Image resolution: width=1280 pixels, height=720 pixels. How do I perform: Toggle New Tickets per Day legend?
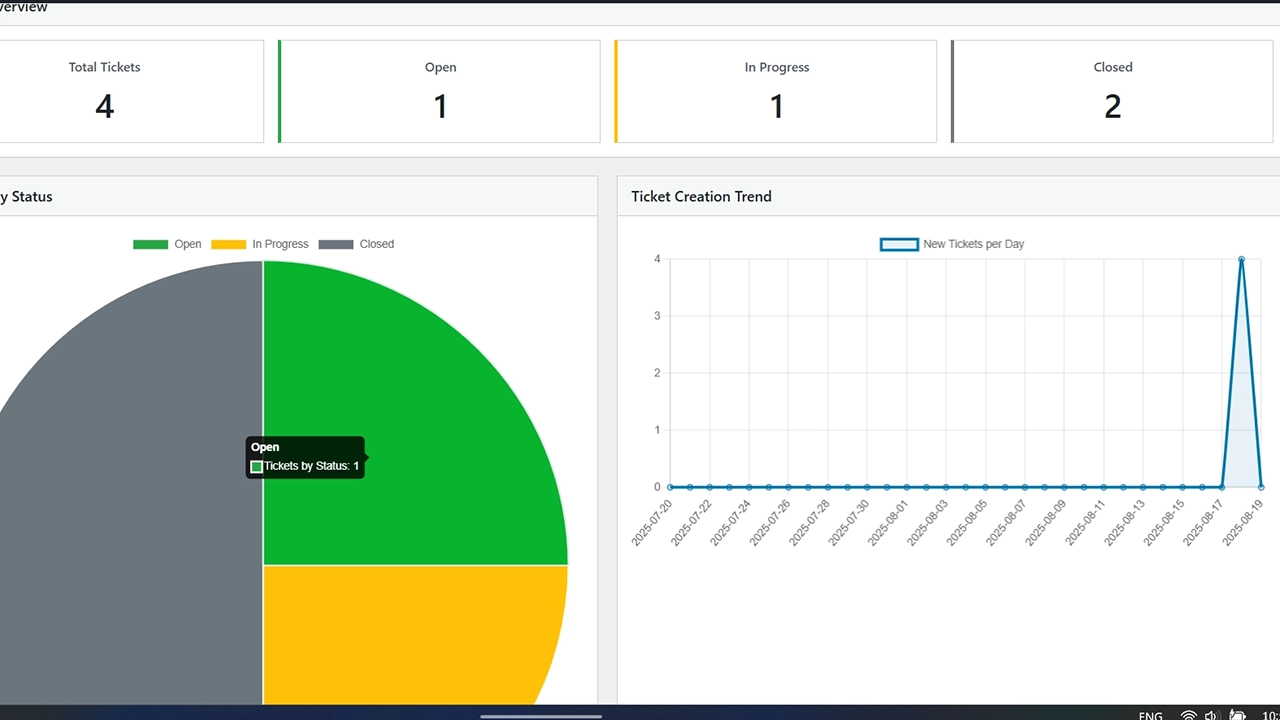pos(952,244)
